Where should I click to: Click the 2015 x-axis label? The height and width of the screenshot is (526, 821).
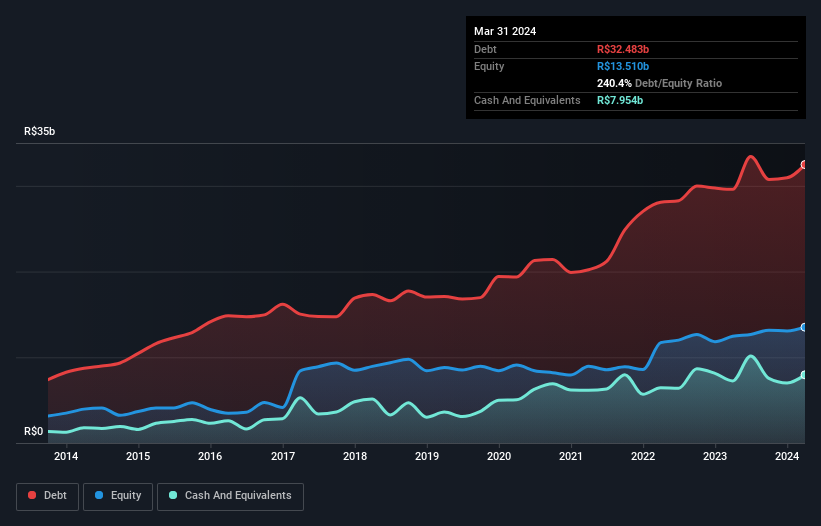(x=138, y=456)
